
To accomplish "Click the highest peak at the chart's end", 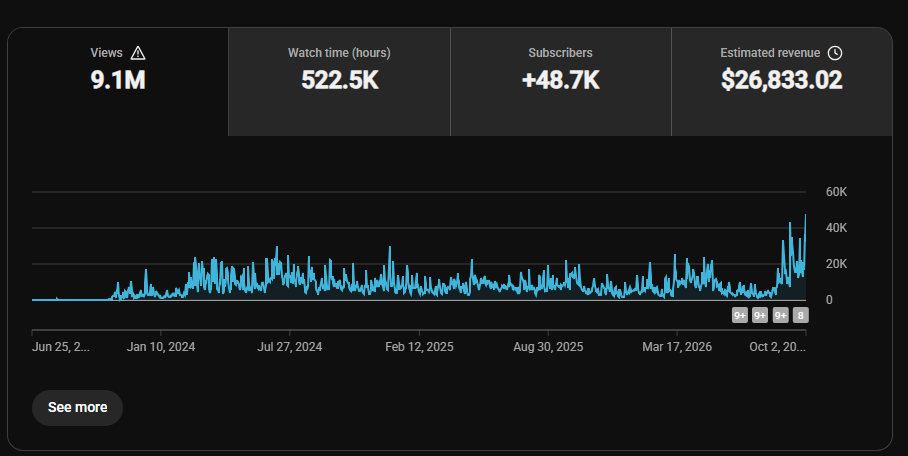I will (805, 216).
